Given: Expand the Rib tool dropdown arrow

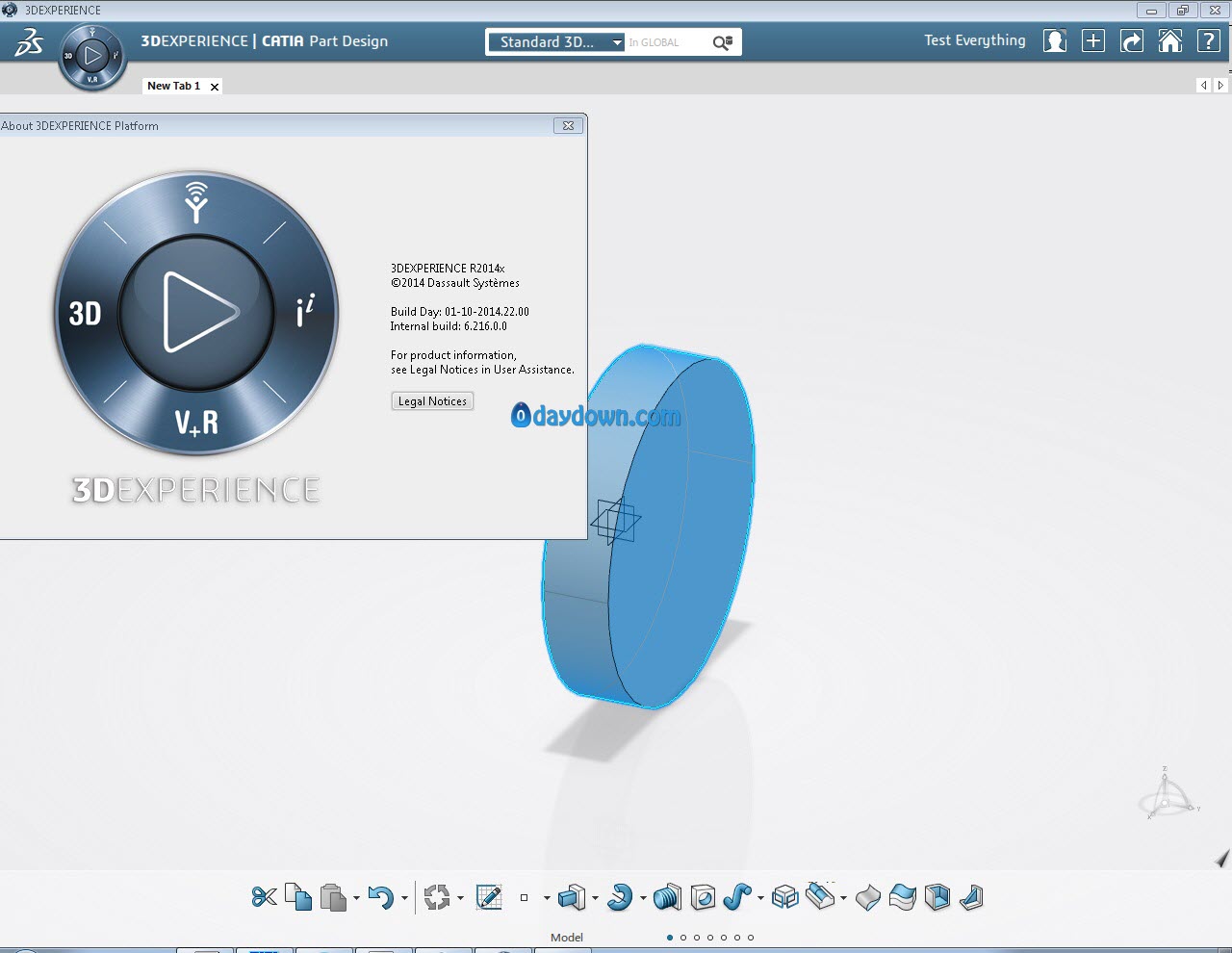Looking at the screenshot, I should point(760,898).
